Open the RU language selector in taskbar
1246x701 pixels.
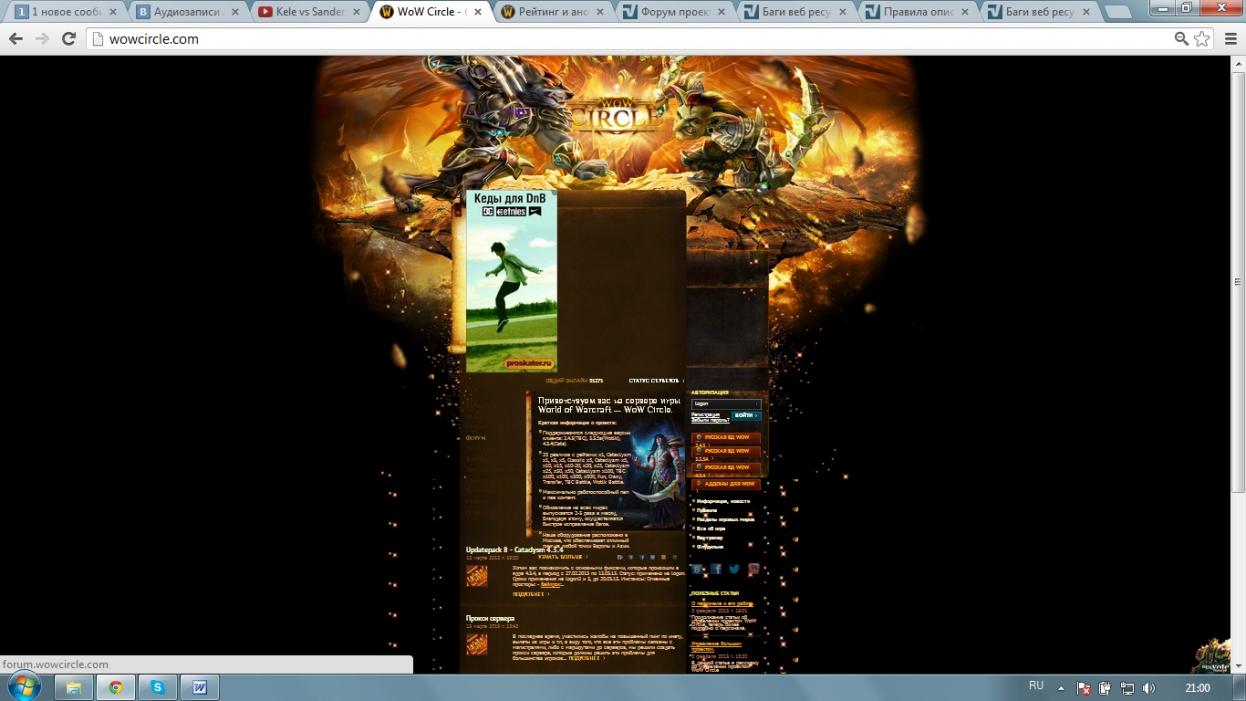[1036, 686]
